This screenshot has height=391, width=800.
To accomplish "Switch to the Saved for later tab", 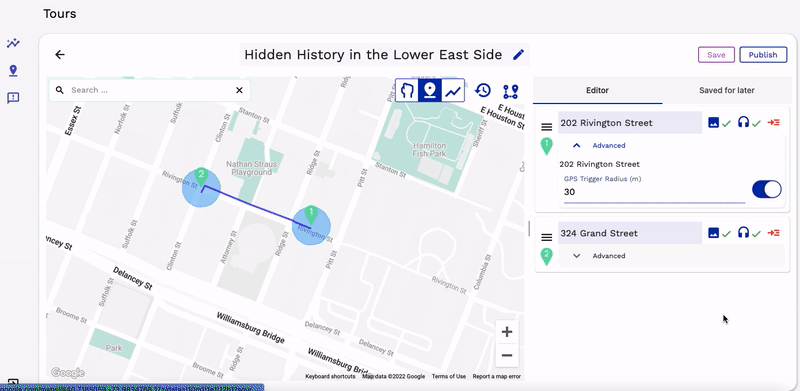I will (727, 90).
